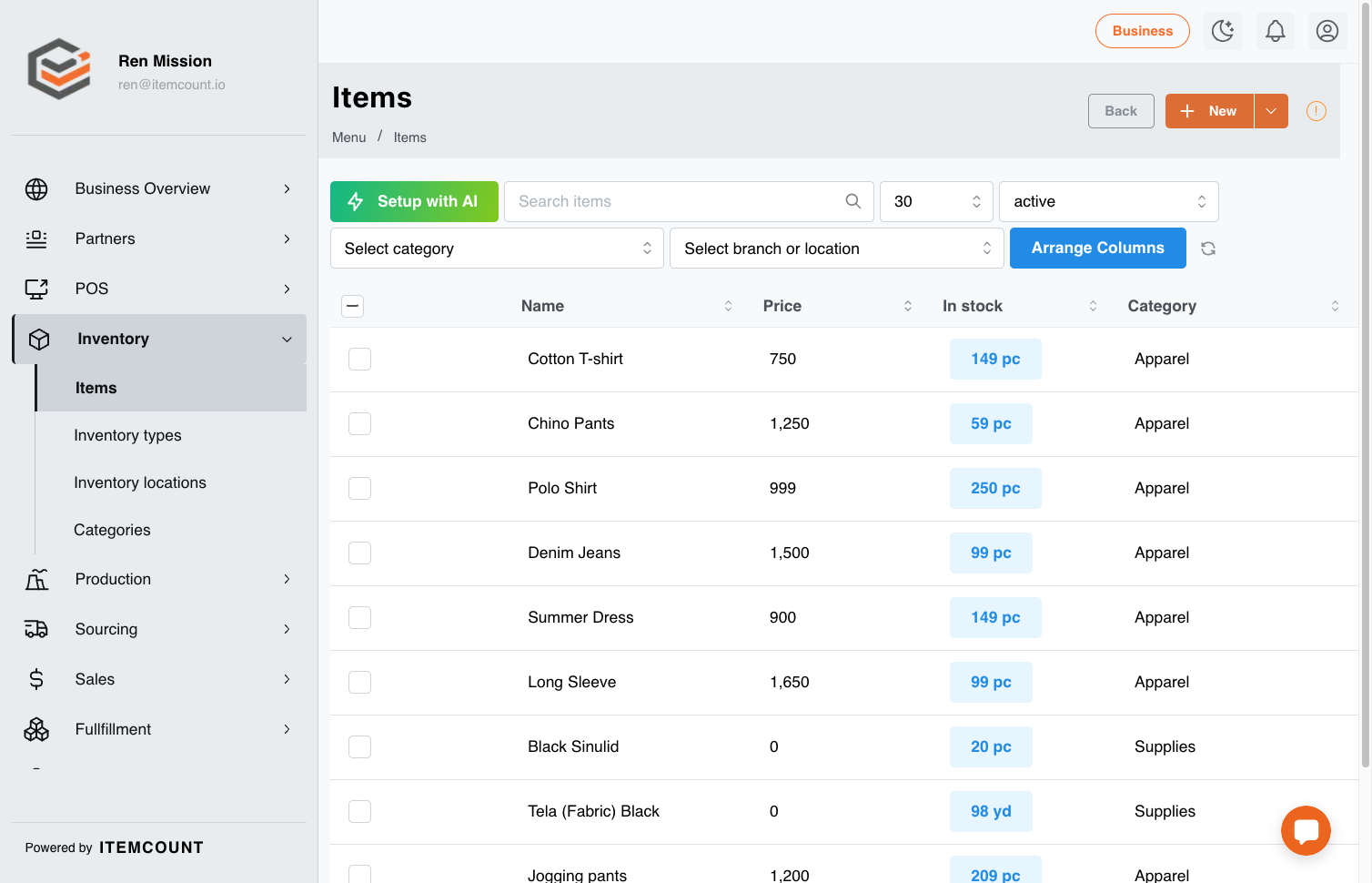Open the Select category dropdown
The height and width of the screenshot is (883, 1372).
tap(497, 249)
